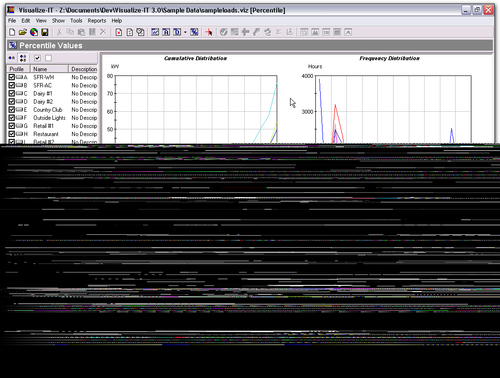Select the SFR-AC profile name
This screenshot has width=500, height=378.
[x=43, y=85]
